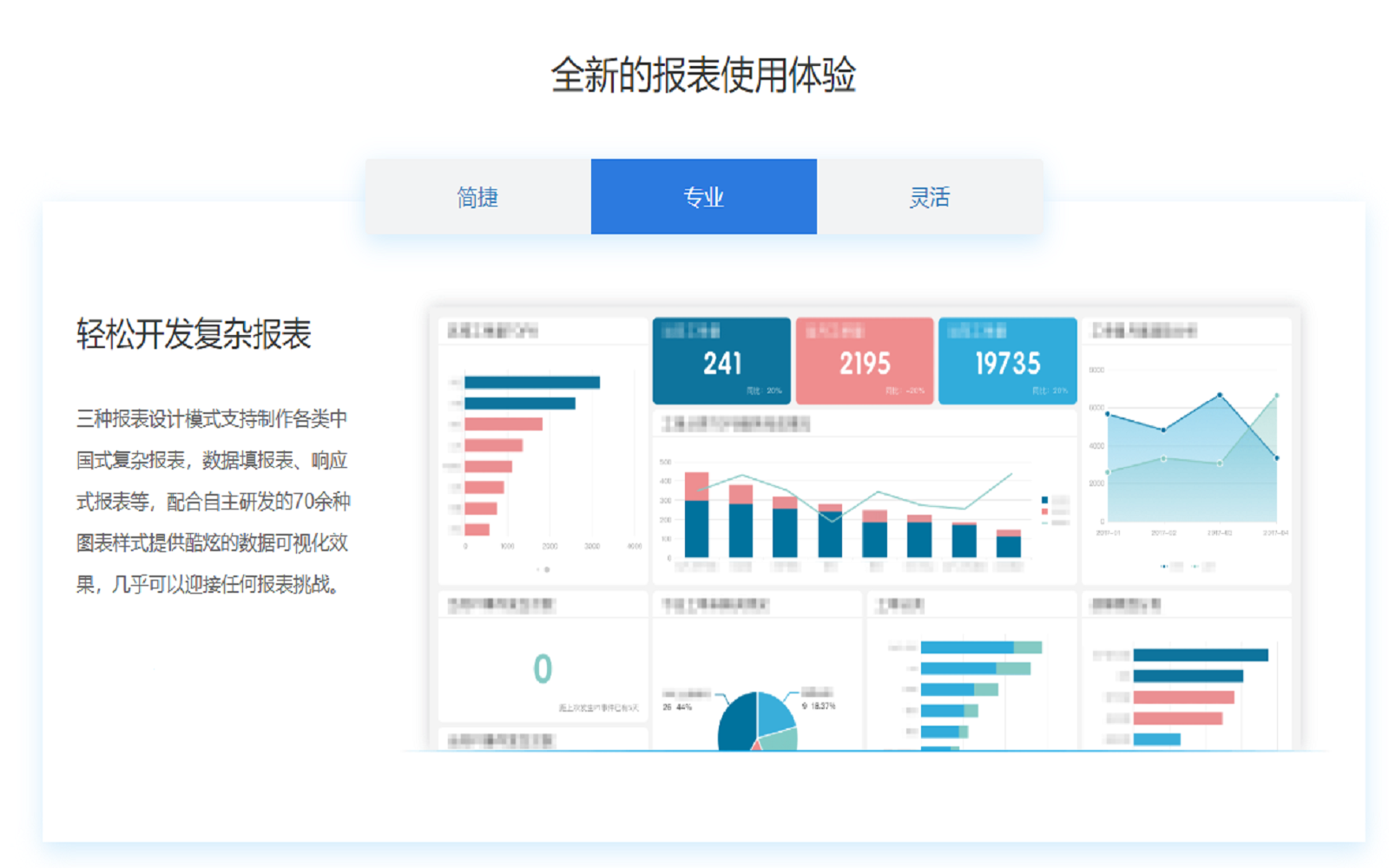Select the 专业 tab
Image resolution: width=1389 pixels, height=868 pixels.
pos(704,197)
